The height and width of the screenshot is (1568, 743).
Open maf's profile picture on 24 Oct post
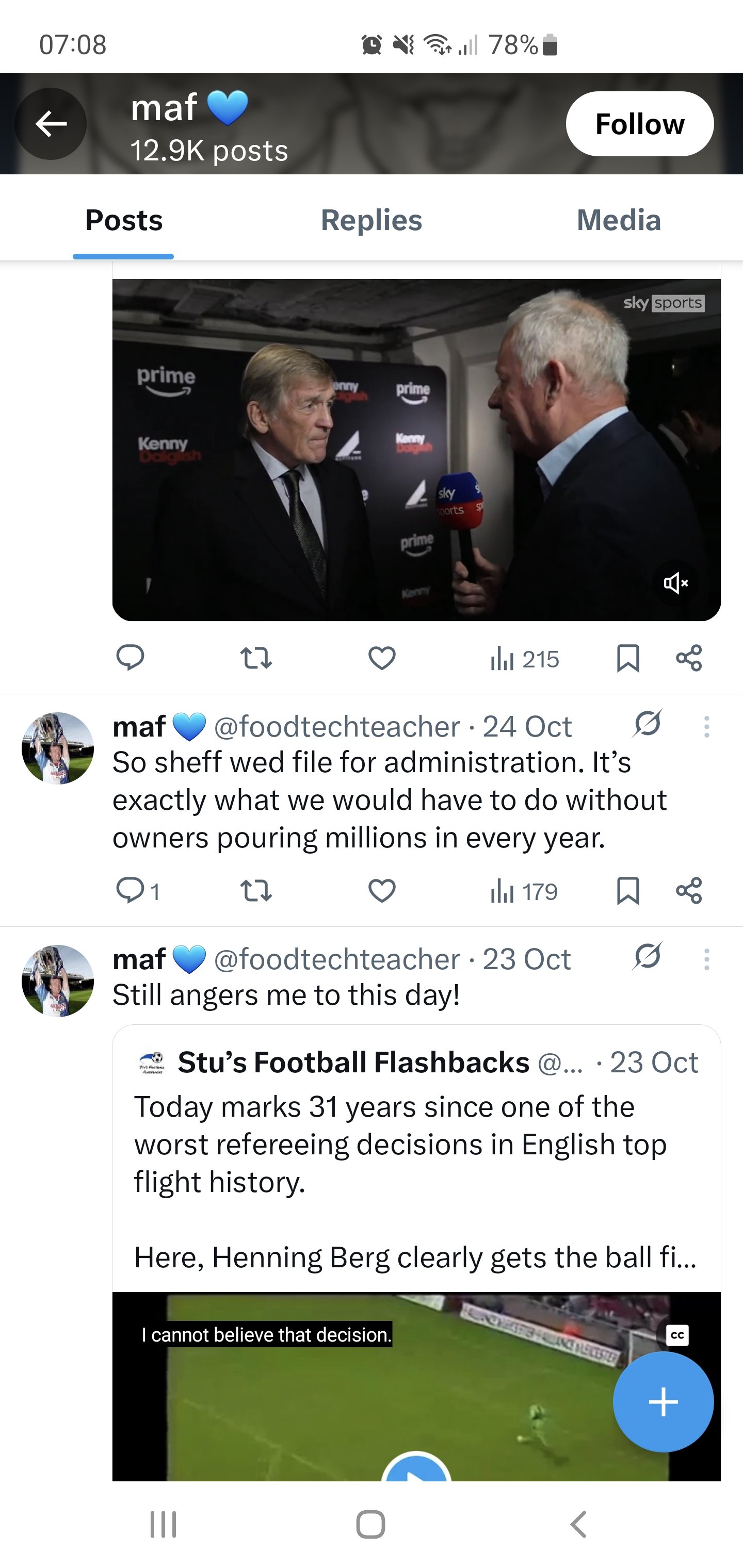click(58, 749)
